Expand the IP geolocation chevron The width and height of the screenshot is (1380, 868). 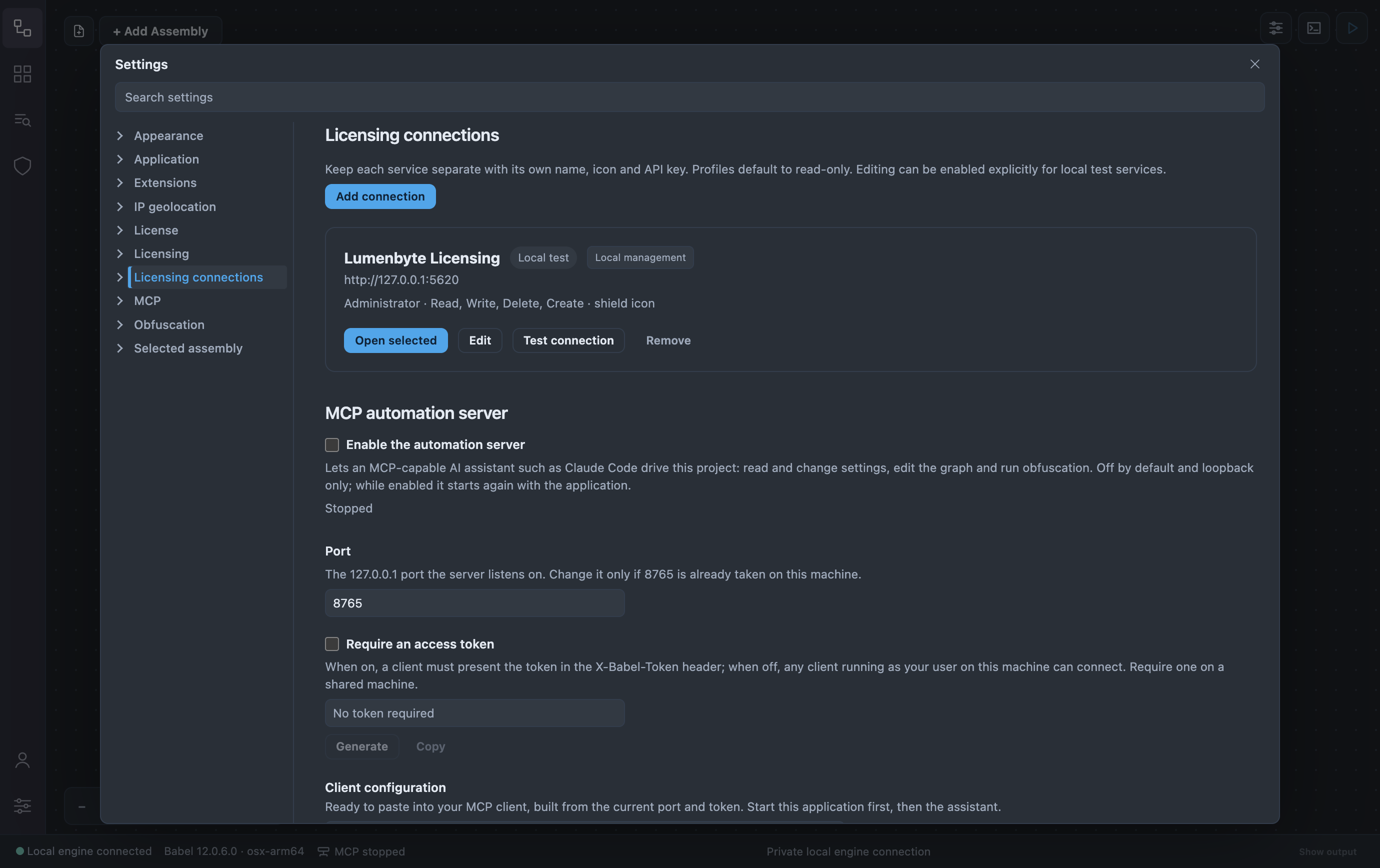[x=120, y=207]
